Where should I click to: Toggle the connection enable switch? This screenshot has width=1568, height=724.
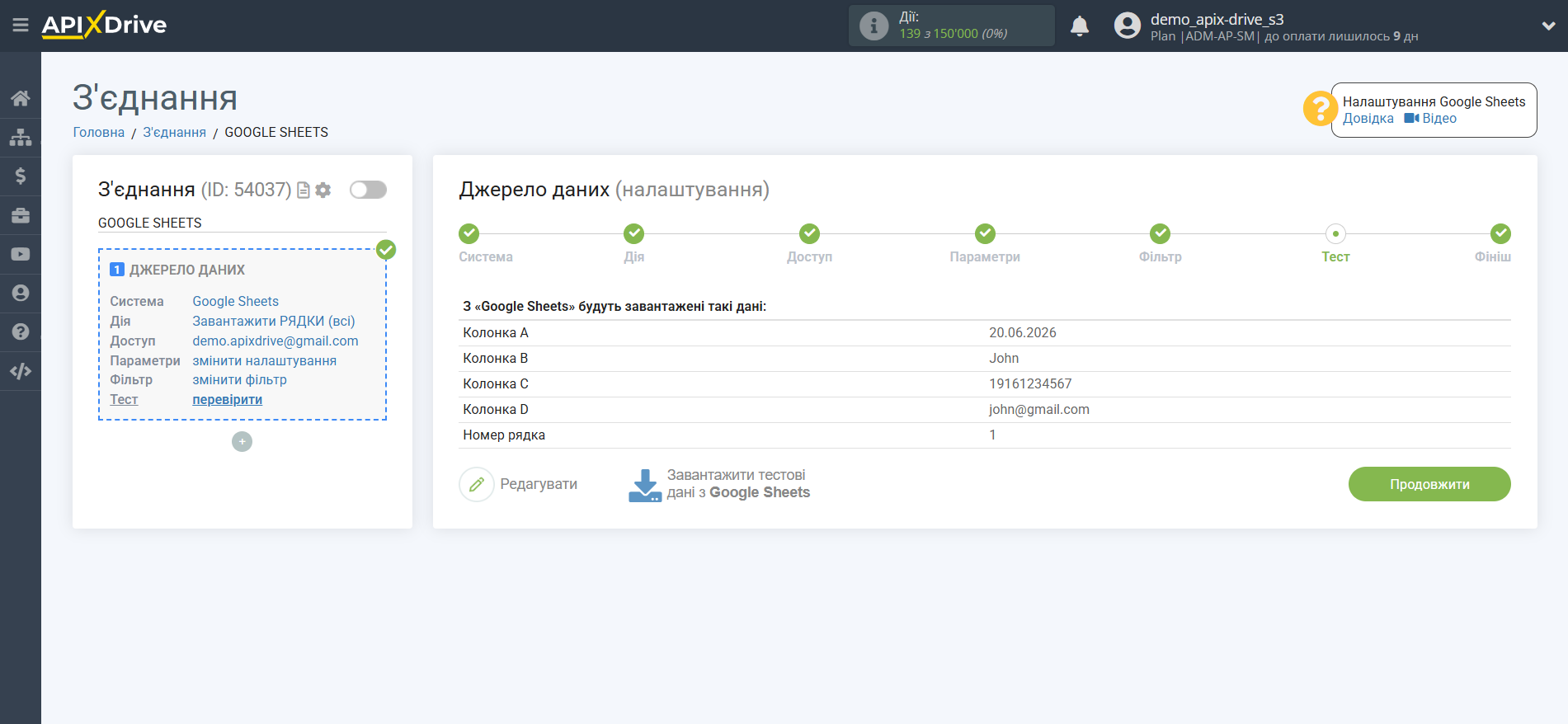tap(368, 190)
